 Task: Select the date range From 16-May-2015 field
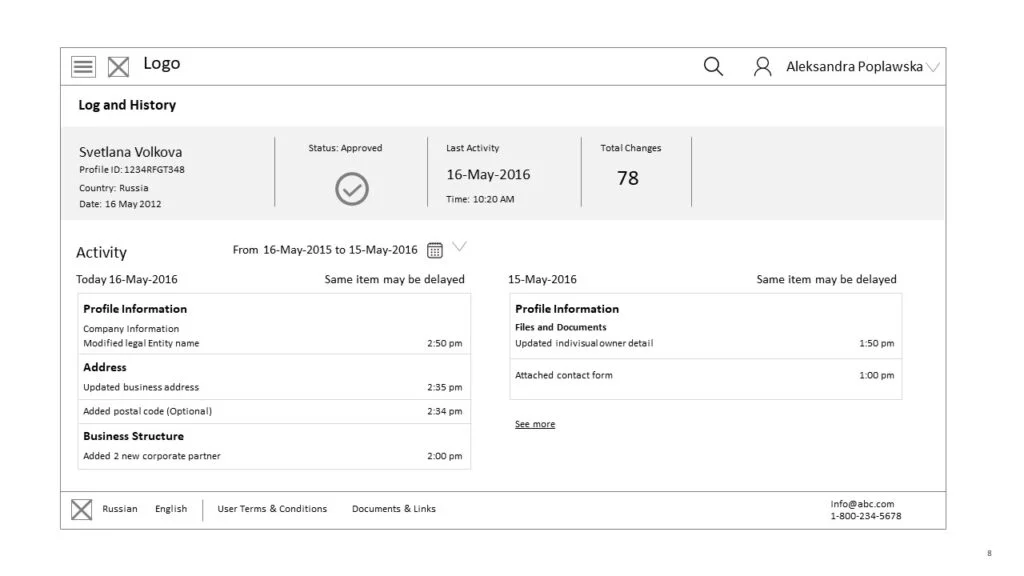325,249
